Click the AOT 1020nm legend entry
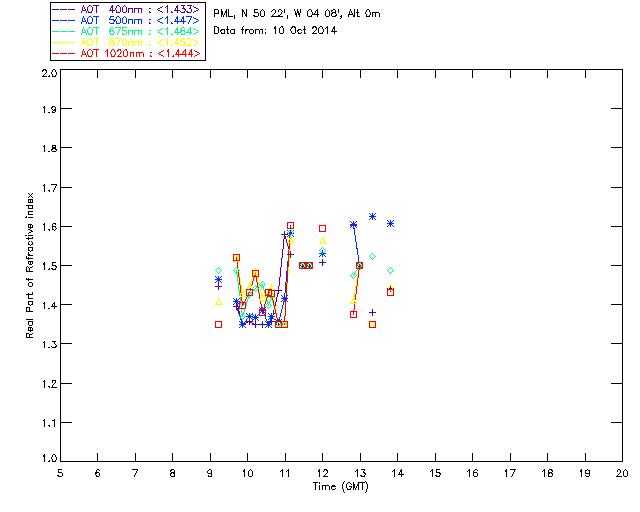 click(x=126, y=53)
